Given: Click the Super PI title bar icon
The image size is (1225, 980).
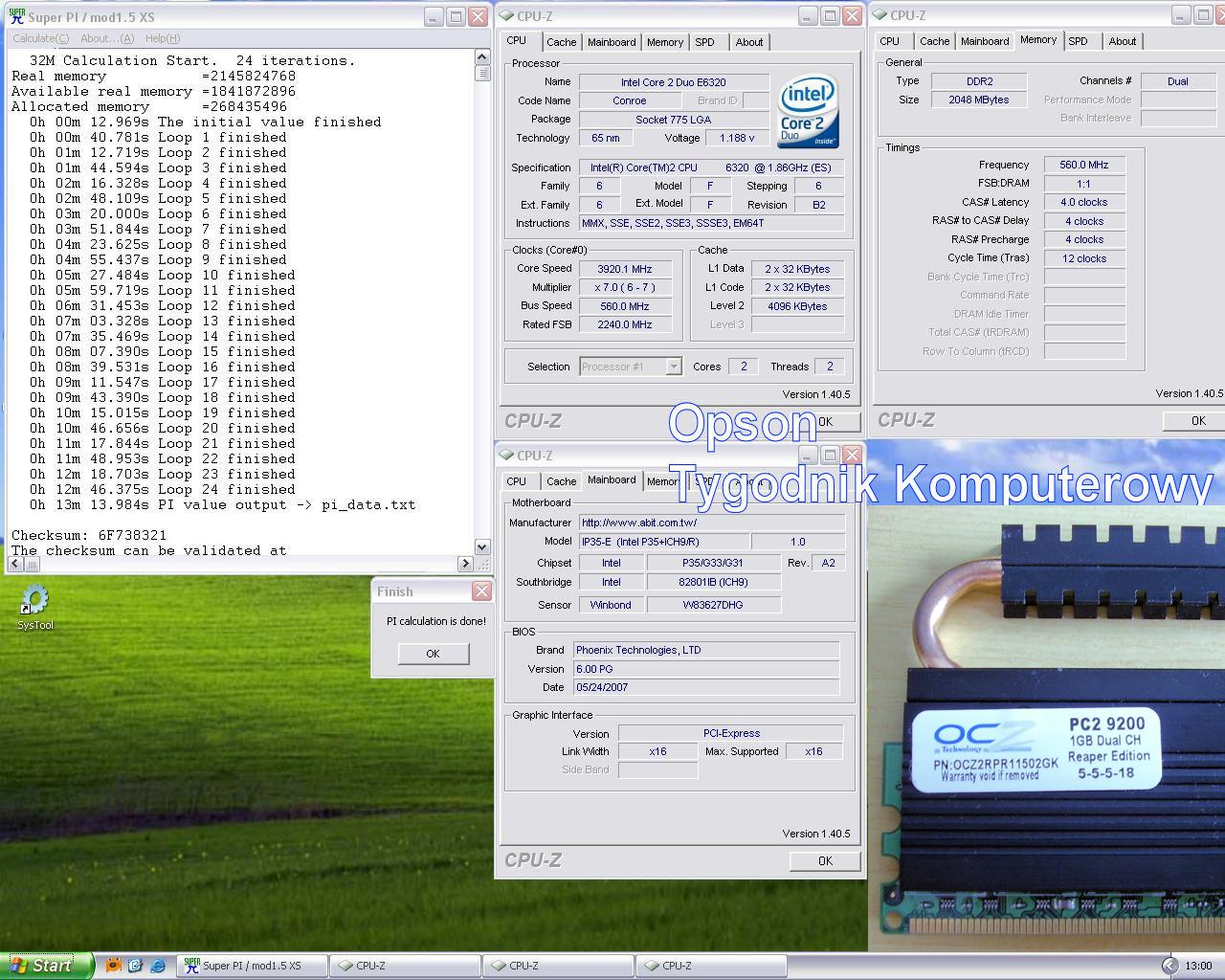Looking at the screenshot, I should [16, 16].
